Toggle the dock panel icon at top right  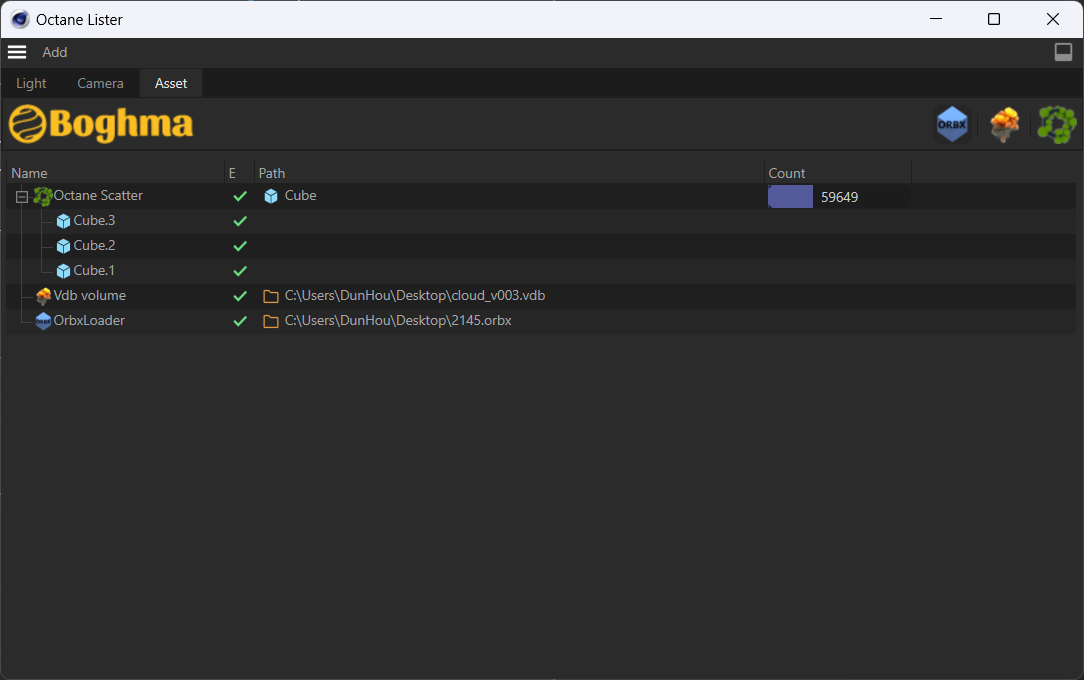(x=1063, y=52)
